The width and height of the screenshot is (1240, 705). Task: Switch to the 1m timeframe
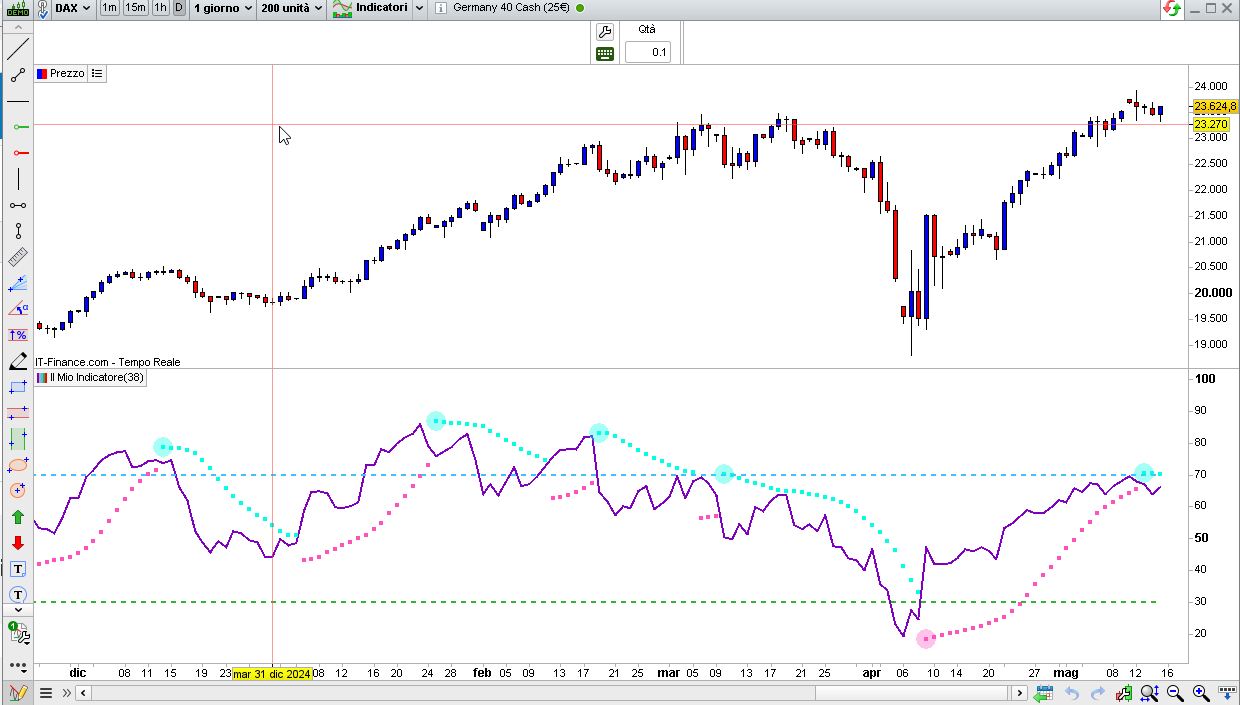(x=109, y=8)
